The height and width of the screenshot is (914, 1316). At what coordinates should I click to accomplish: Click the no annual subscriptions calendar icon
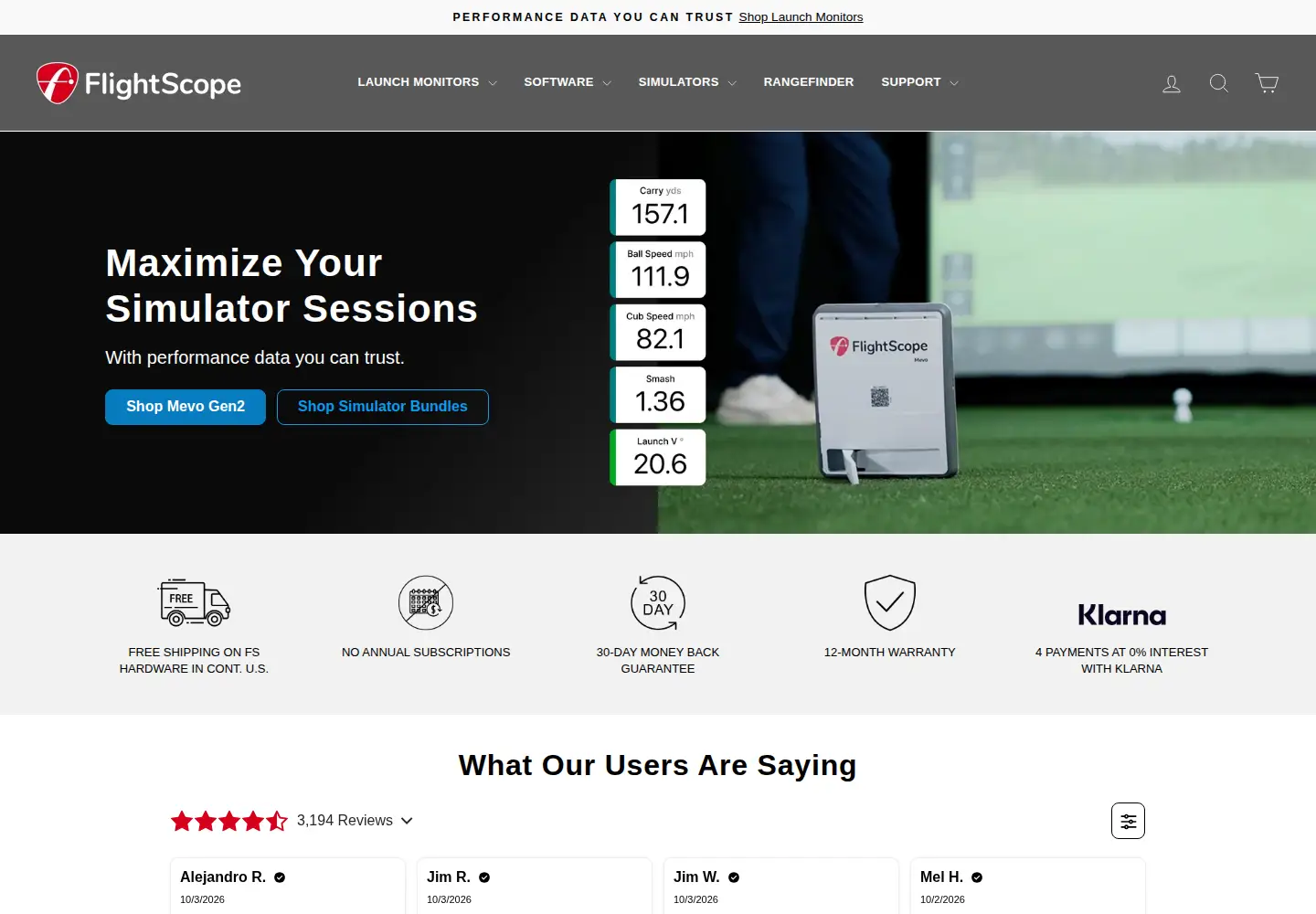[x=426, y=602]
